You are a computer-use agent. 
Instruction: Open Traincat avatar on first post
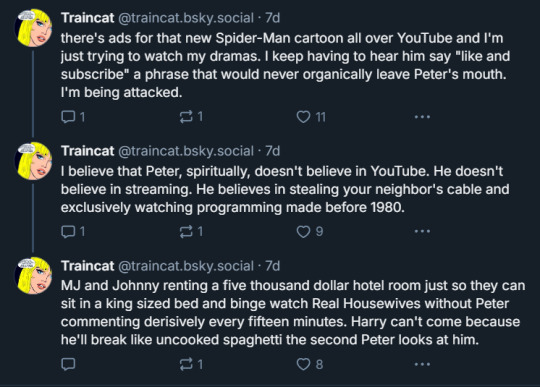coord(33,28)
